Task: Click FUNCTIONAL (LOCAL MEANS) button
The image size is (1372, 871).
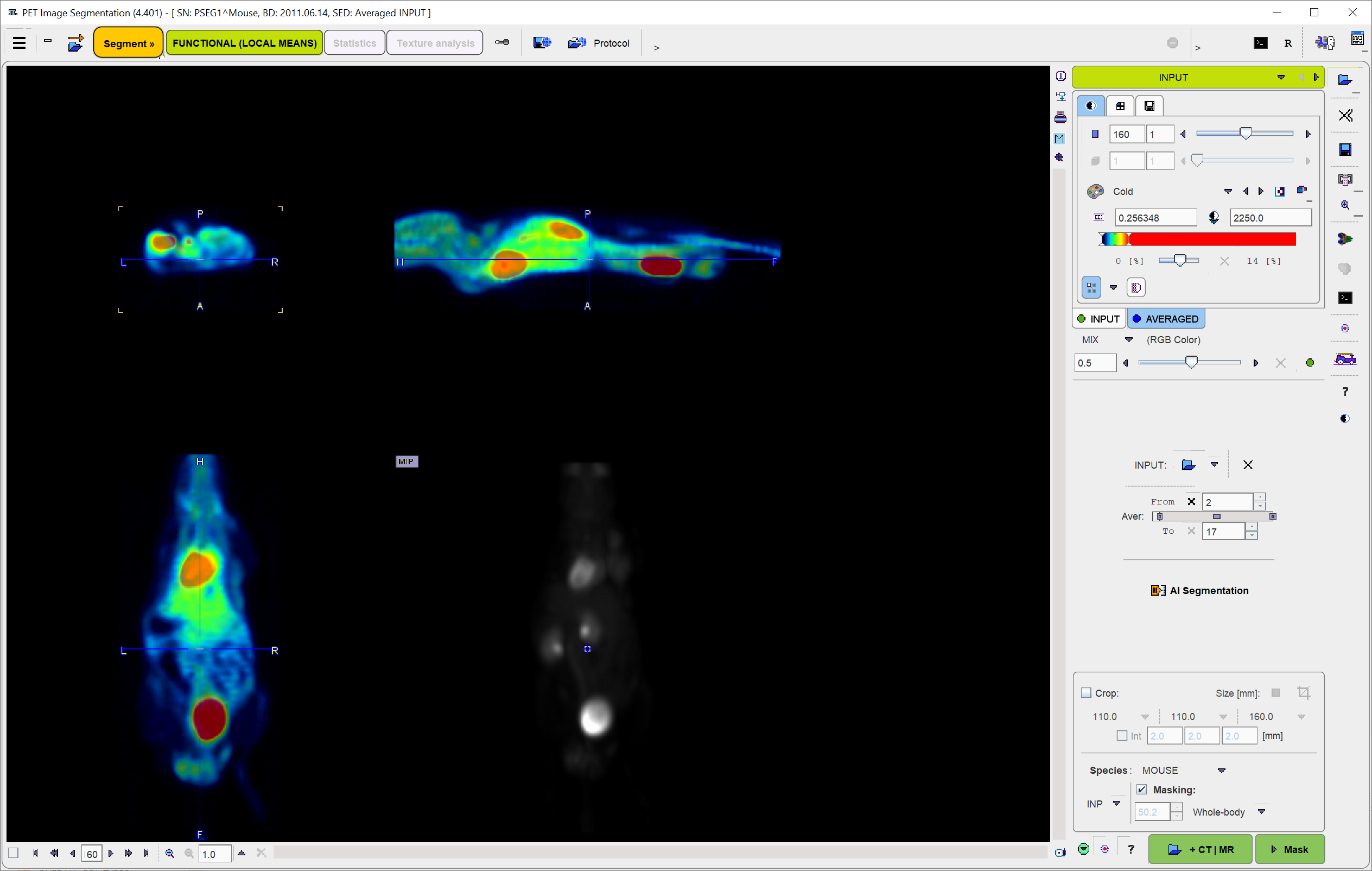Action: coord(244,43)
